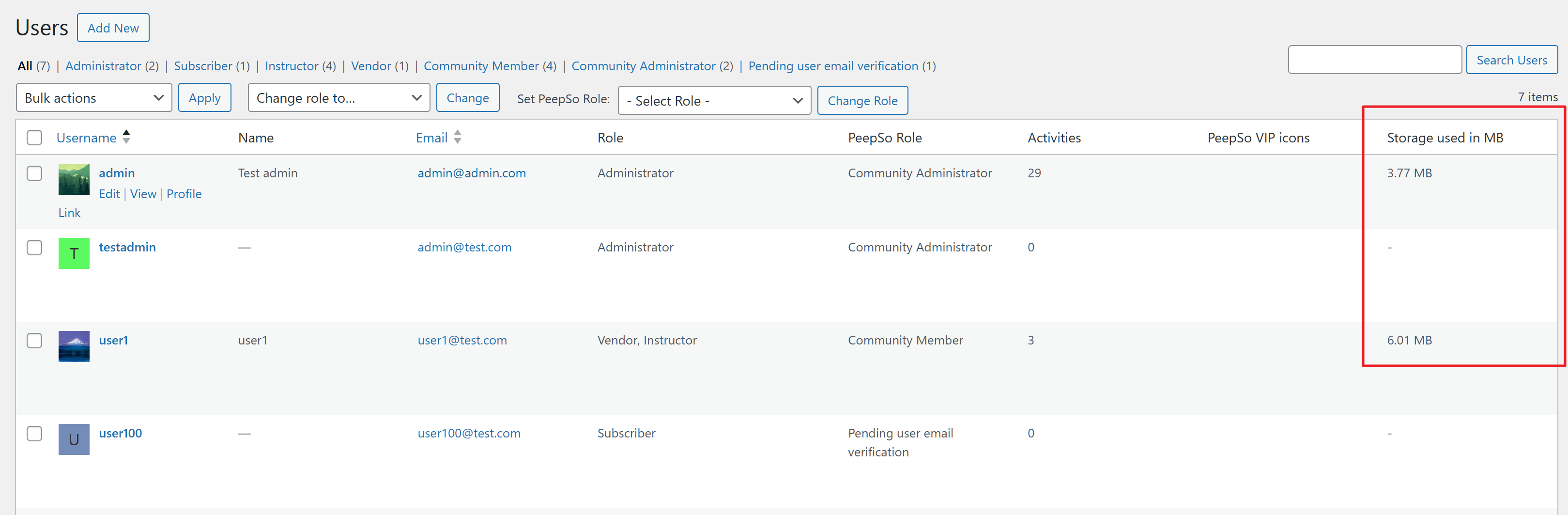Open Profile Link for admin

point(184,194)
